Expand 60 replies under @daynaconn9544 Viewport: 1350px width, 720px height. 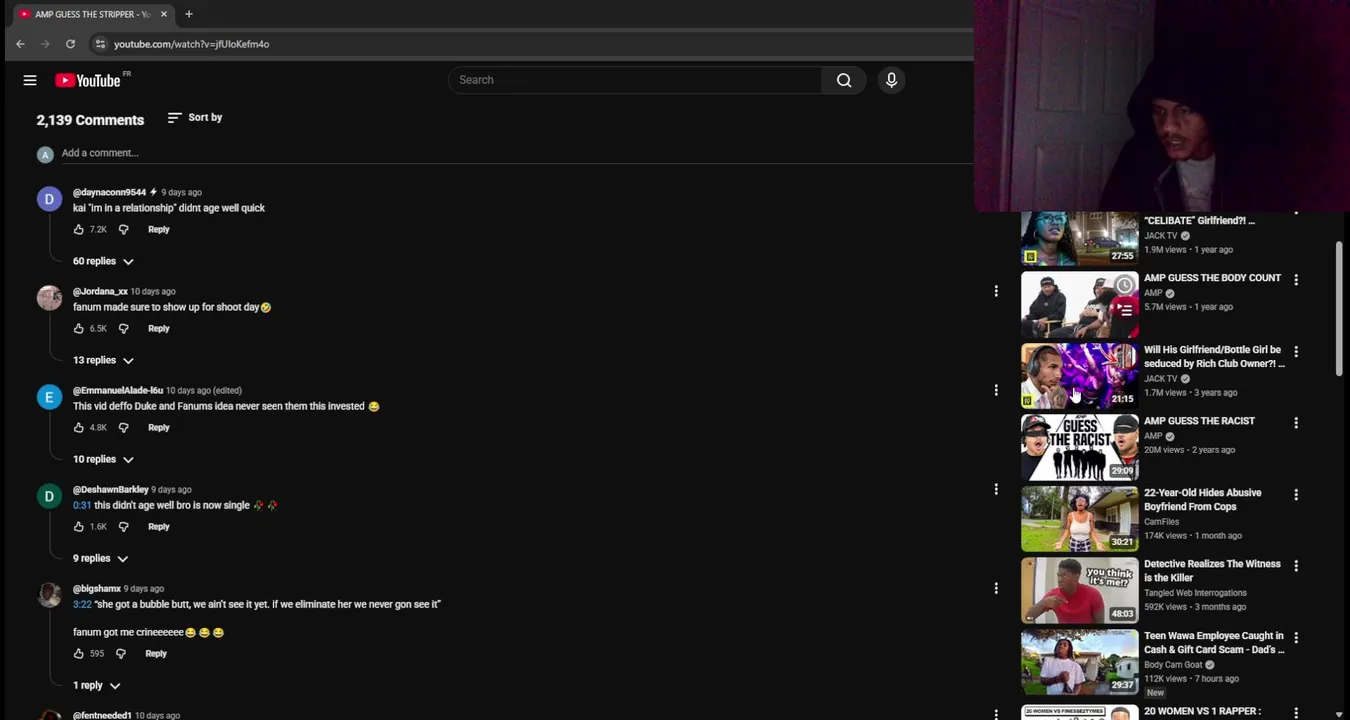point(103,261)
